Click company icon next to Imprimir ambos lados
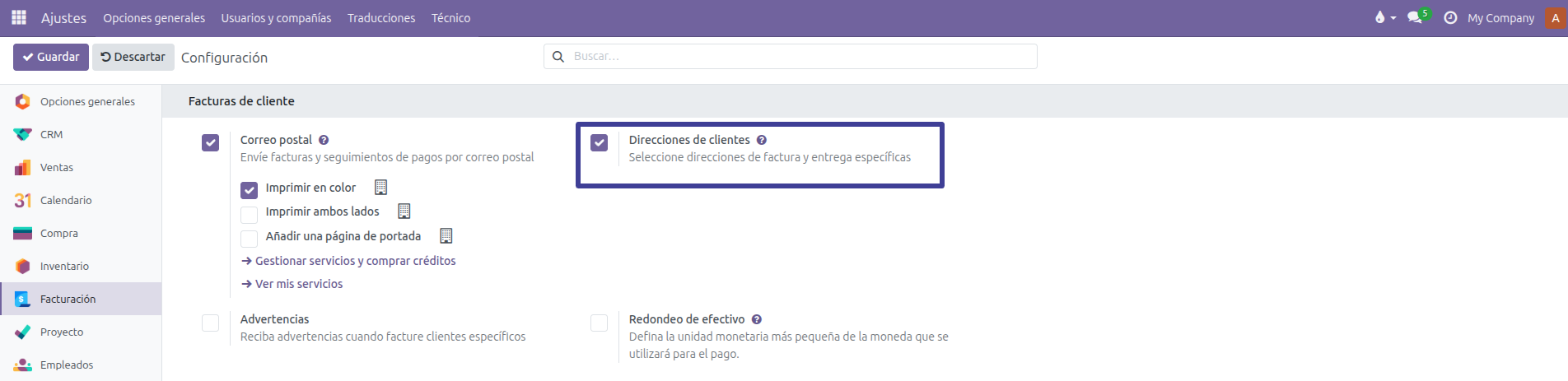The height and width of the screenshot is (381, 1568). pyautogui.click(x=404, y=211)
